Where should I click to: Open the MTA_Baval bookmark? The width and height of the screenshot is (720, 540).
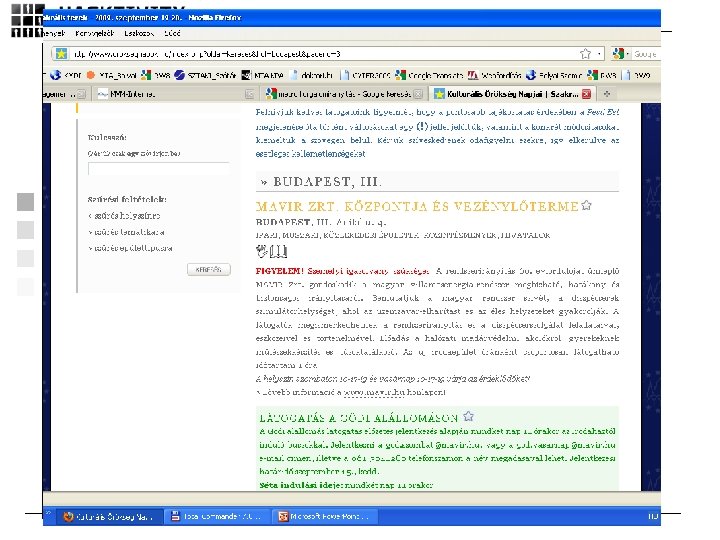click(x=112, y=75)
